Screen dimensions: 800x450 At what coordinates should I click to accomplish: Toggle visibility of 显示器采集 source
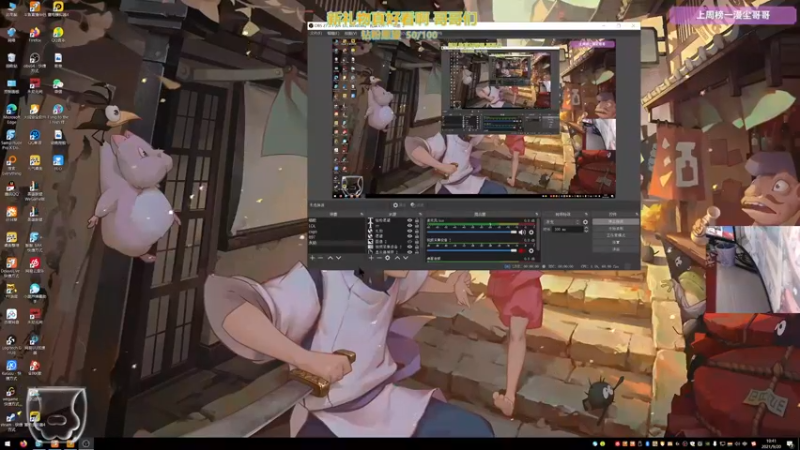[410, 252]
